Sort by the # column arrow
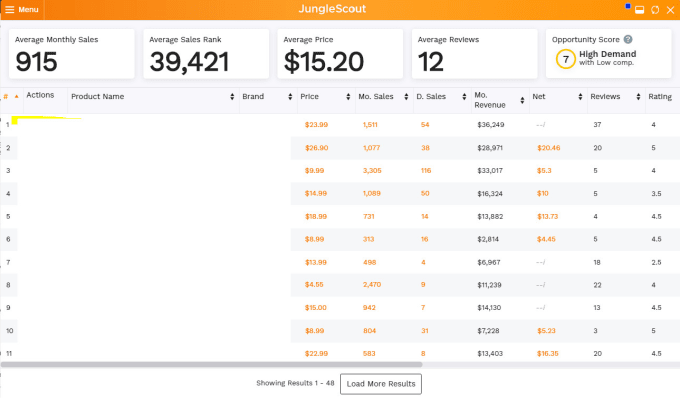 (x=16, y=96)
